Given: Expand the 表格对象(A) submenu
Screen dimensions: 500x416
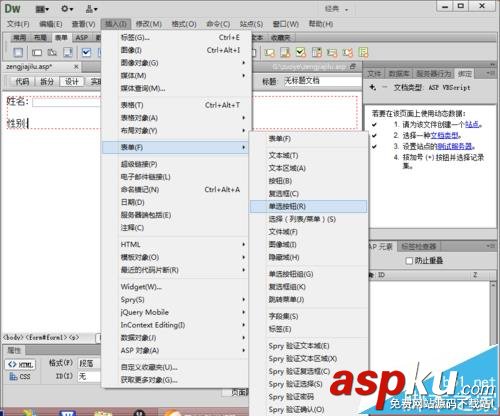Looking at the screenshot, I should pos(176,118).
